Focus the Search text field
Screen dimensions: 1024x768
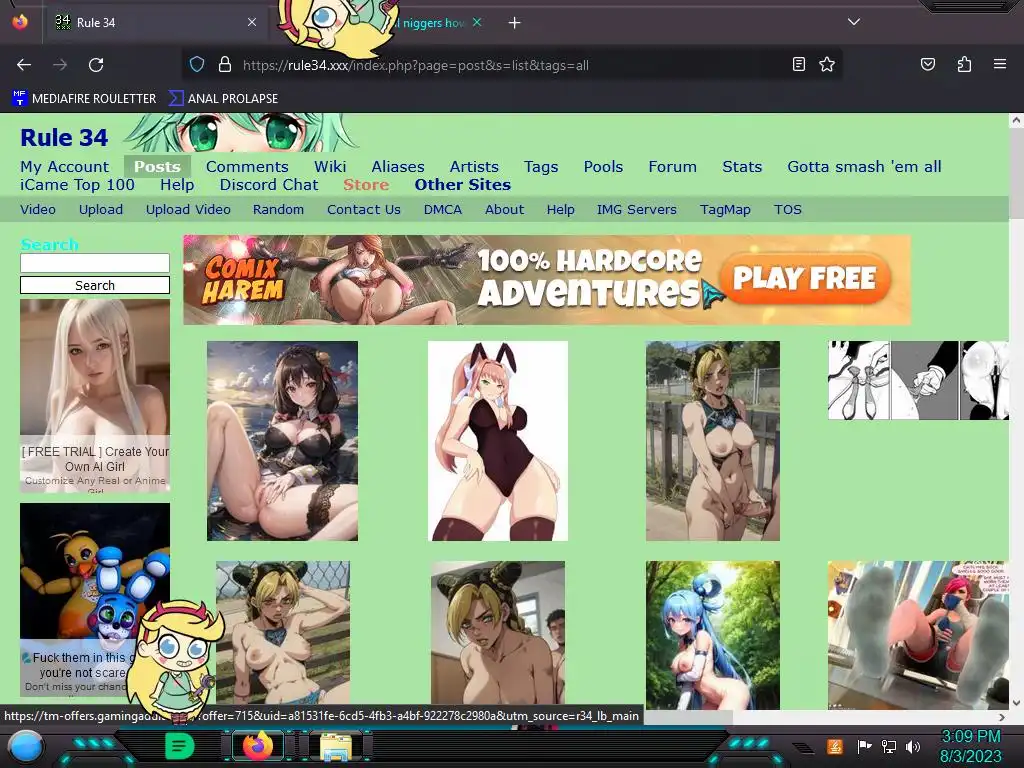(95, 263)
